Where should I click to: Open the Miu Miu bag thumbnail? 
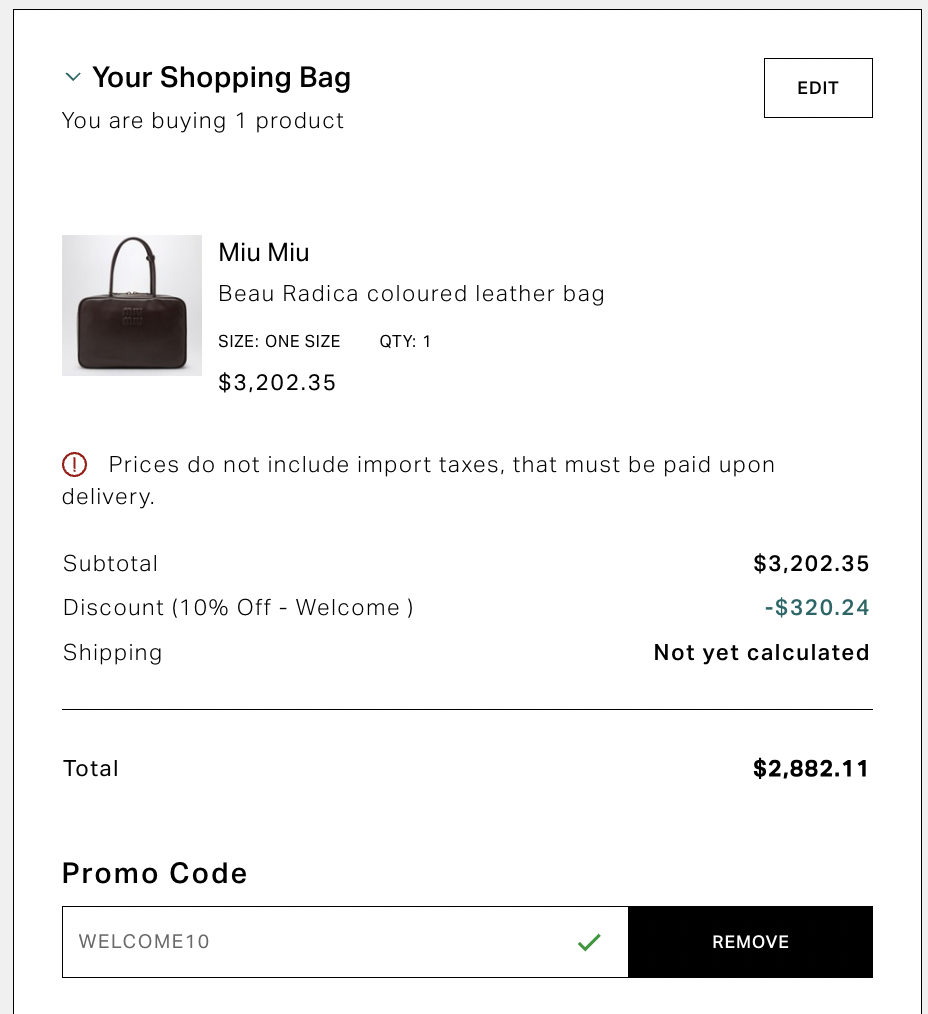click(x=132, y=305)
